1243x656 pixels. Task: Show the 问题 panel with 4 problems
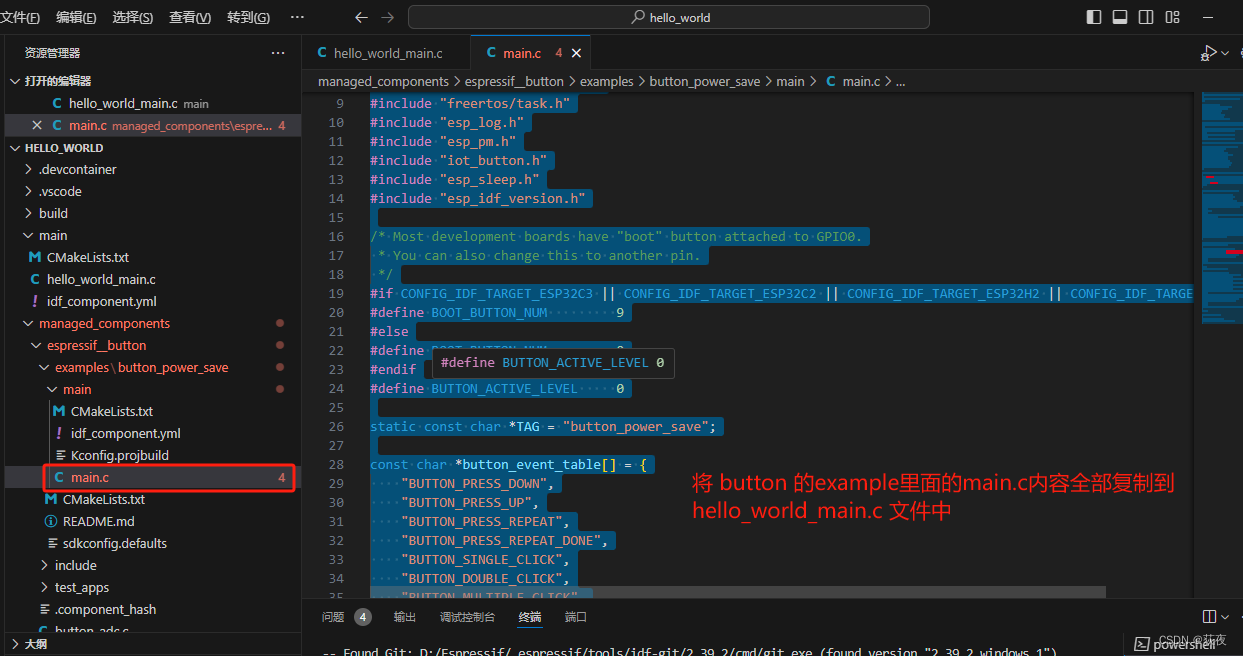(x=332, y=616)
